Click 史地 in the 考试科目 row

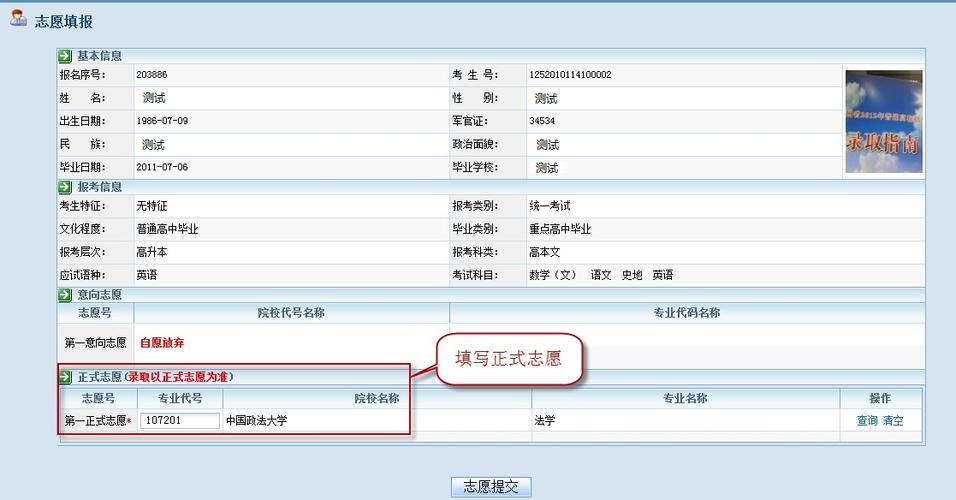coord(632,275)
